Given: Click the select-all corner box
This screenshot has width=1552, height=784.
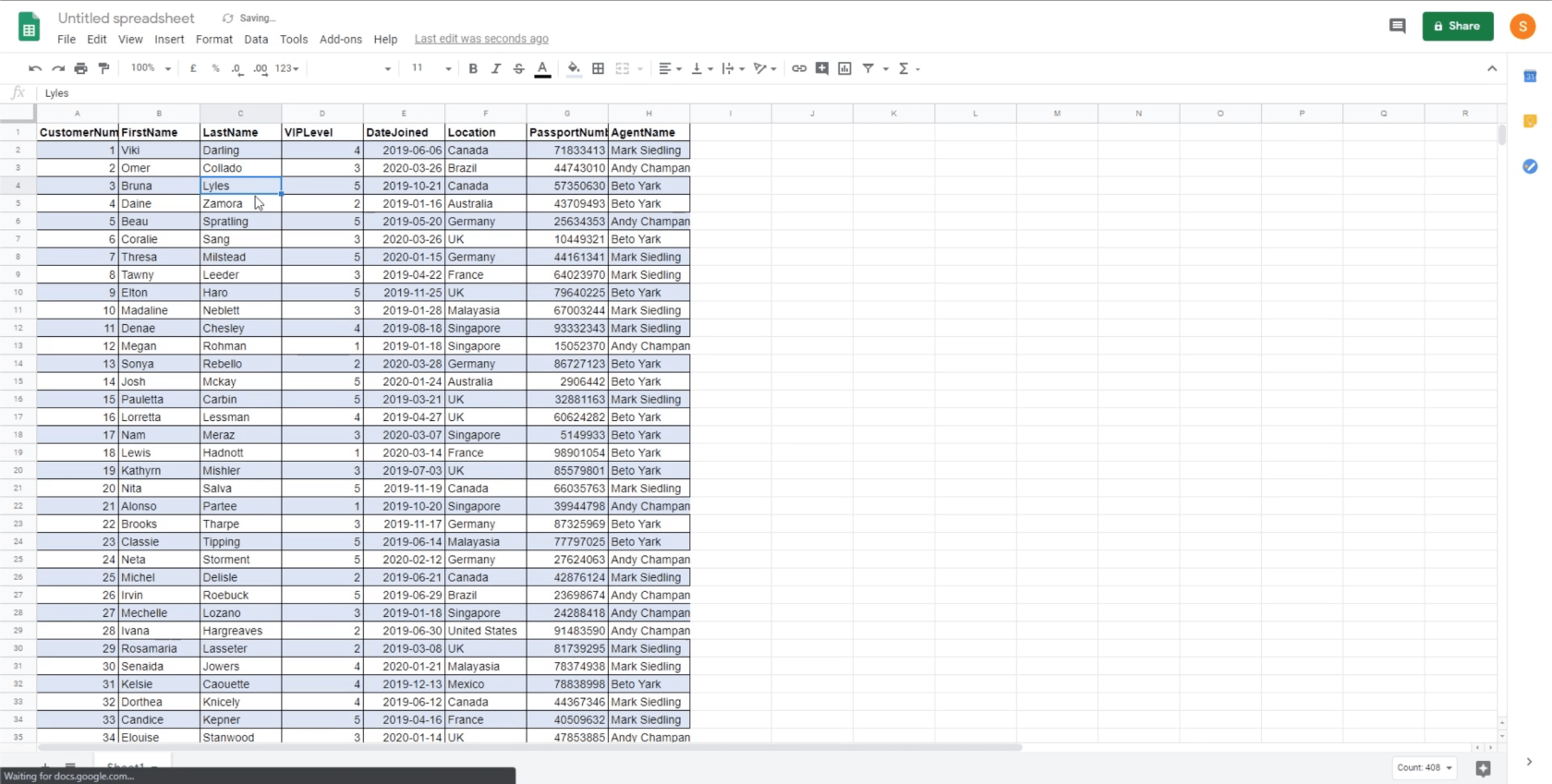Looking at the screenshot, I should tap(18, 114).
